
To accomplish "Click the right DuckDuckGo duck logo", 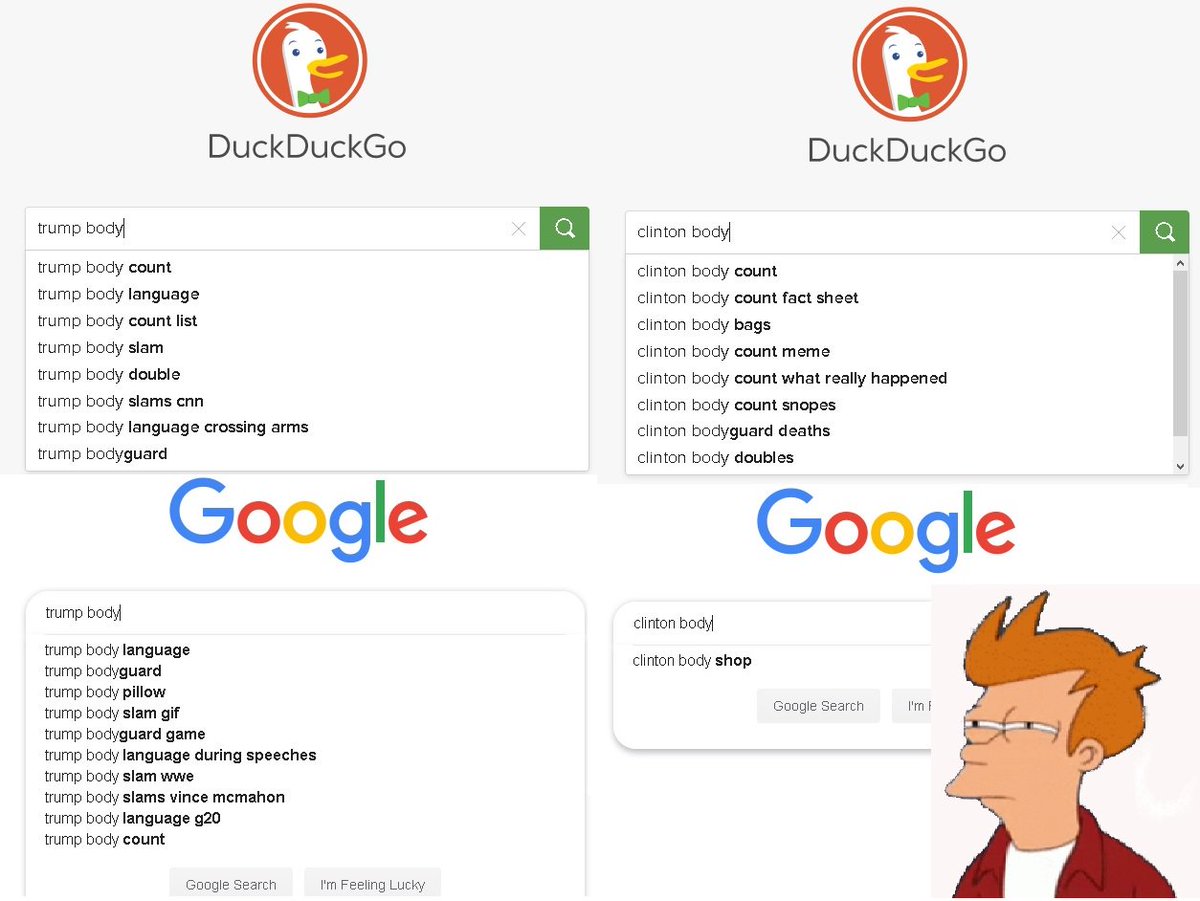I will pyautogui.click(x=909, y=64).
